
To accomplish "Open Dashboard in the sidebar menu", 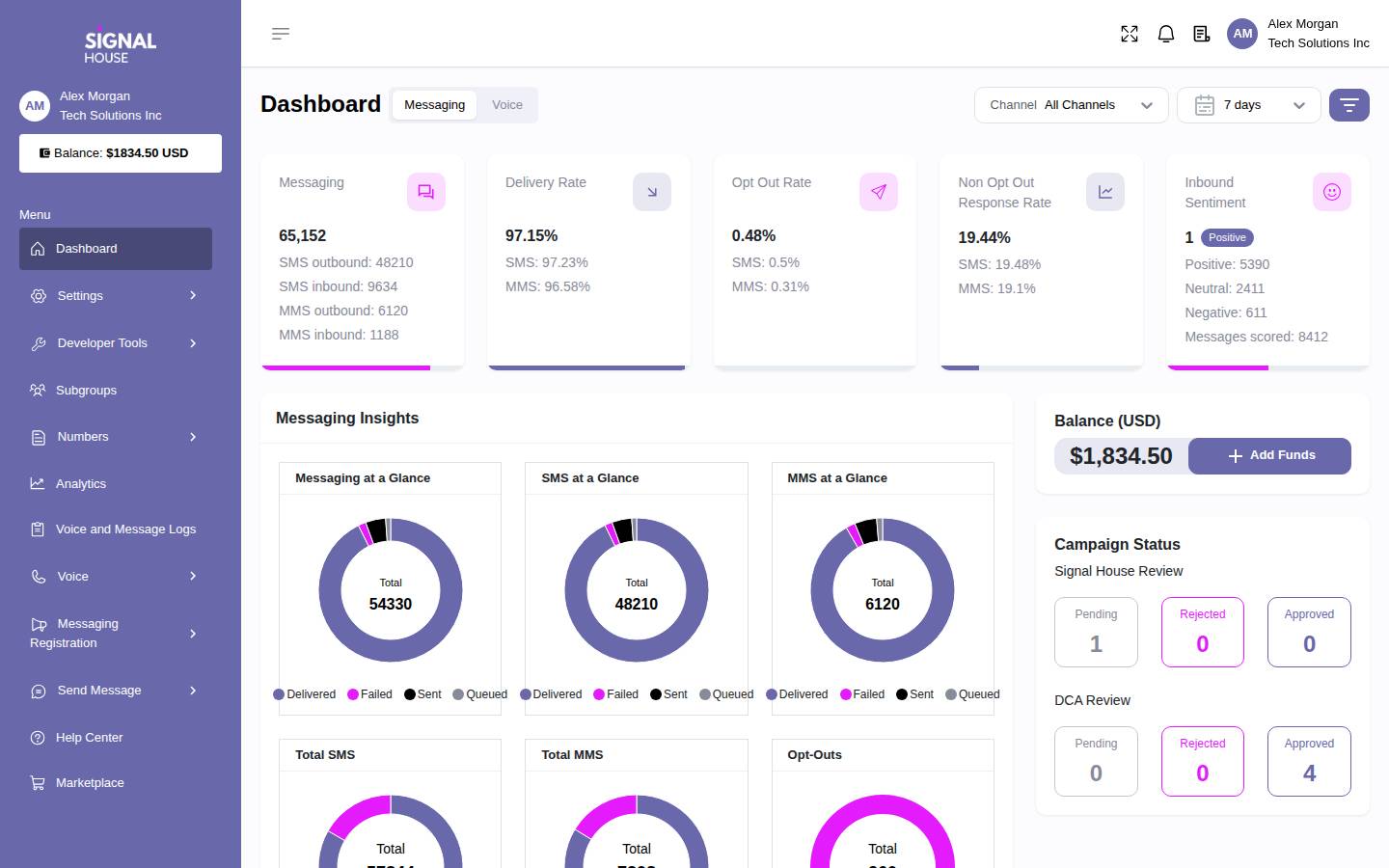I will tap(116, 249).
